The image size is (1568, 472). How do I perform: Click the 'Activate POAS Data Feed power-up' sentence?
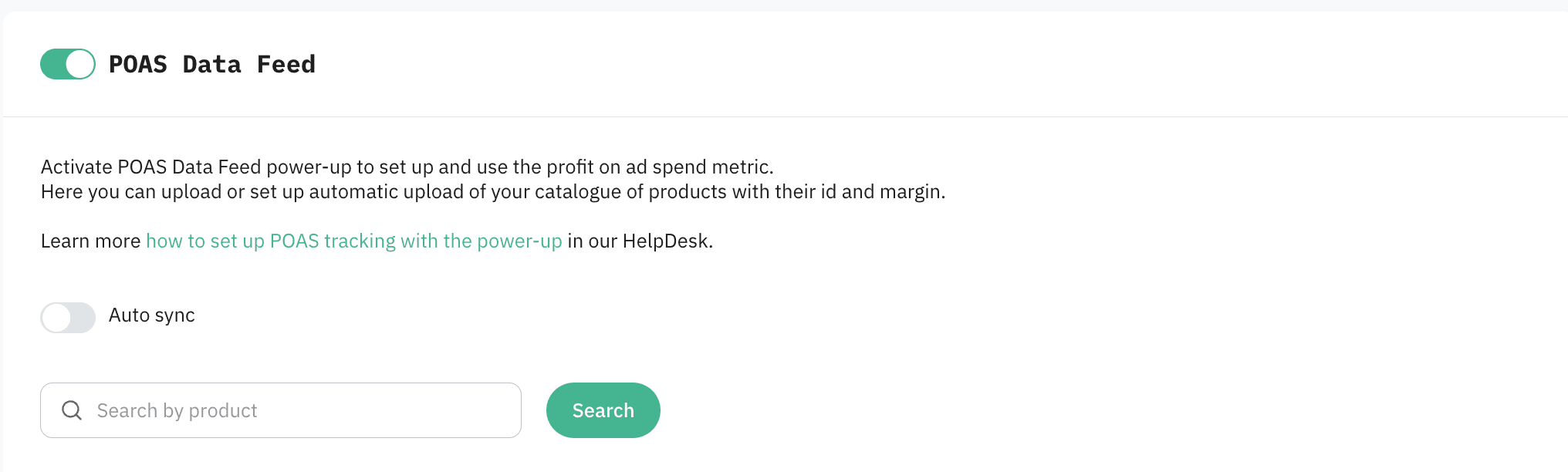tap(407, 167)
